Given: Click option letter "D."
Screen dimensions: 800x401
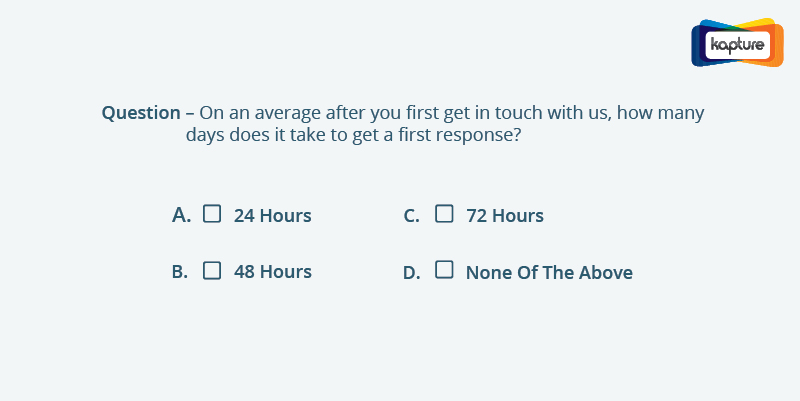Looking at the screenshot, I should click(412, 273).
